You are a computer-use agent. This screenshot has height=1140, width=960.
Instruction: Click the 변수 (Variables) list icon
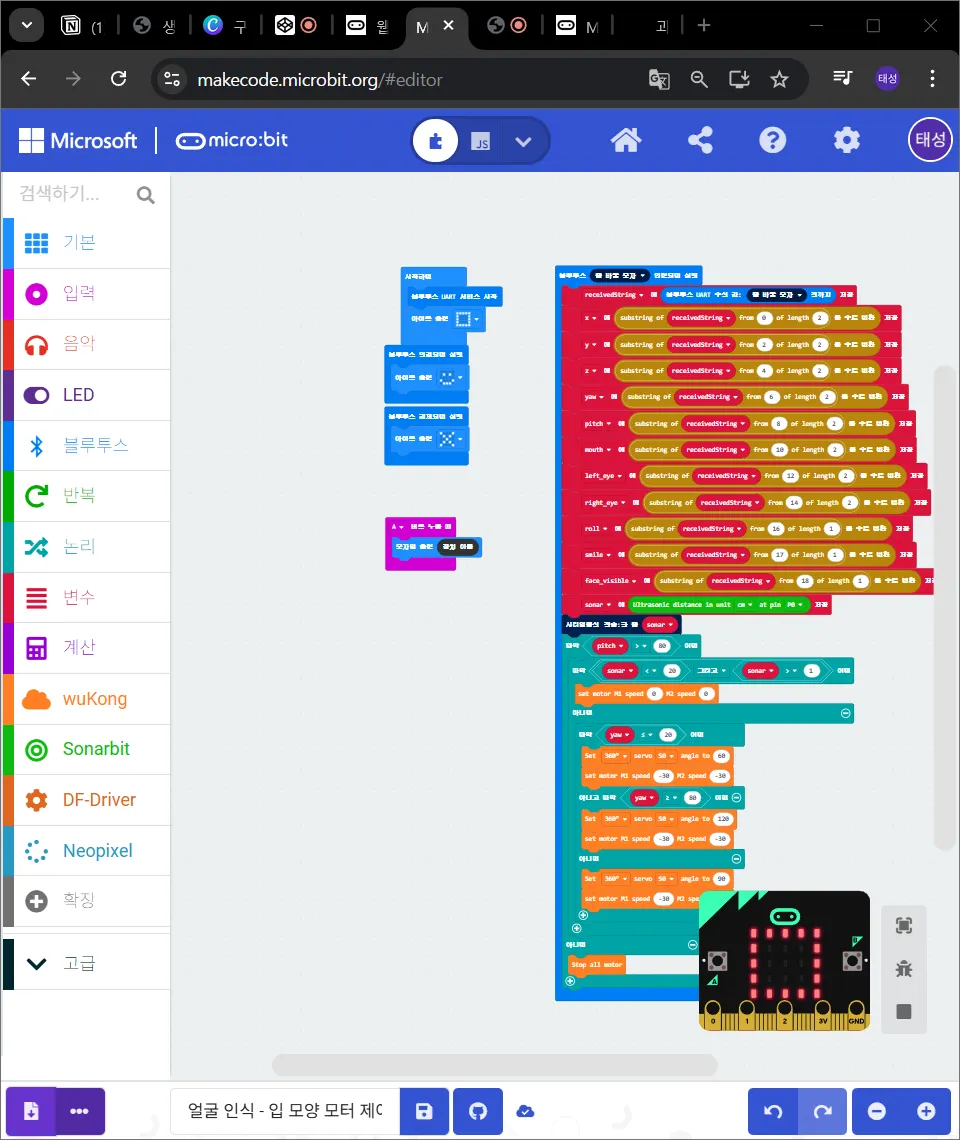36,598
